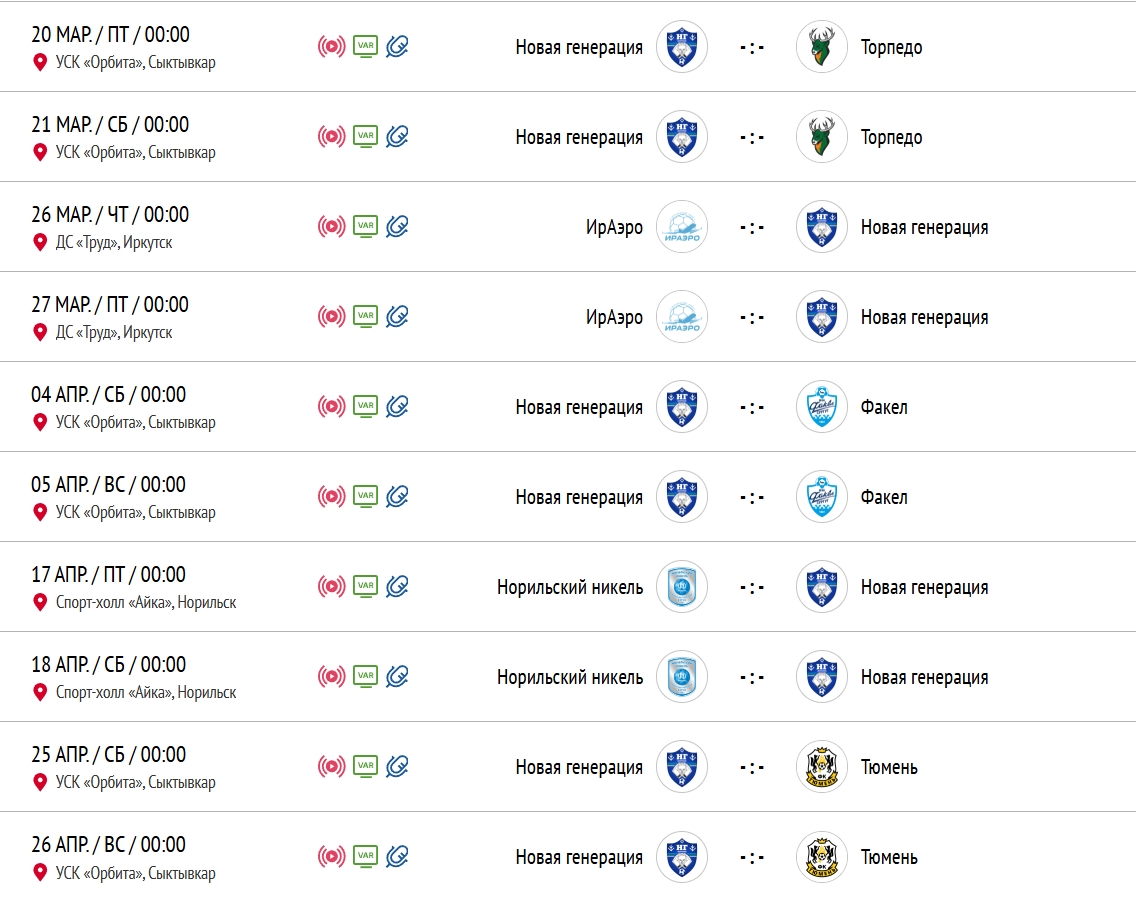
Task: Open Тюмень team name in 26 April match
Action: pos(889,857)
